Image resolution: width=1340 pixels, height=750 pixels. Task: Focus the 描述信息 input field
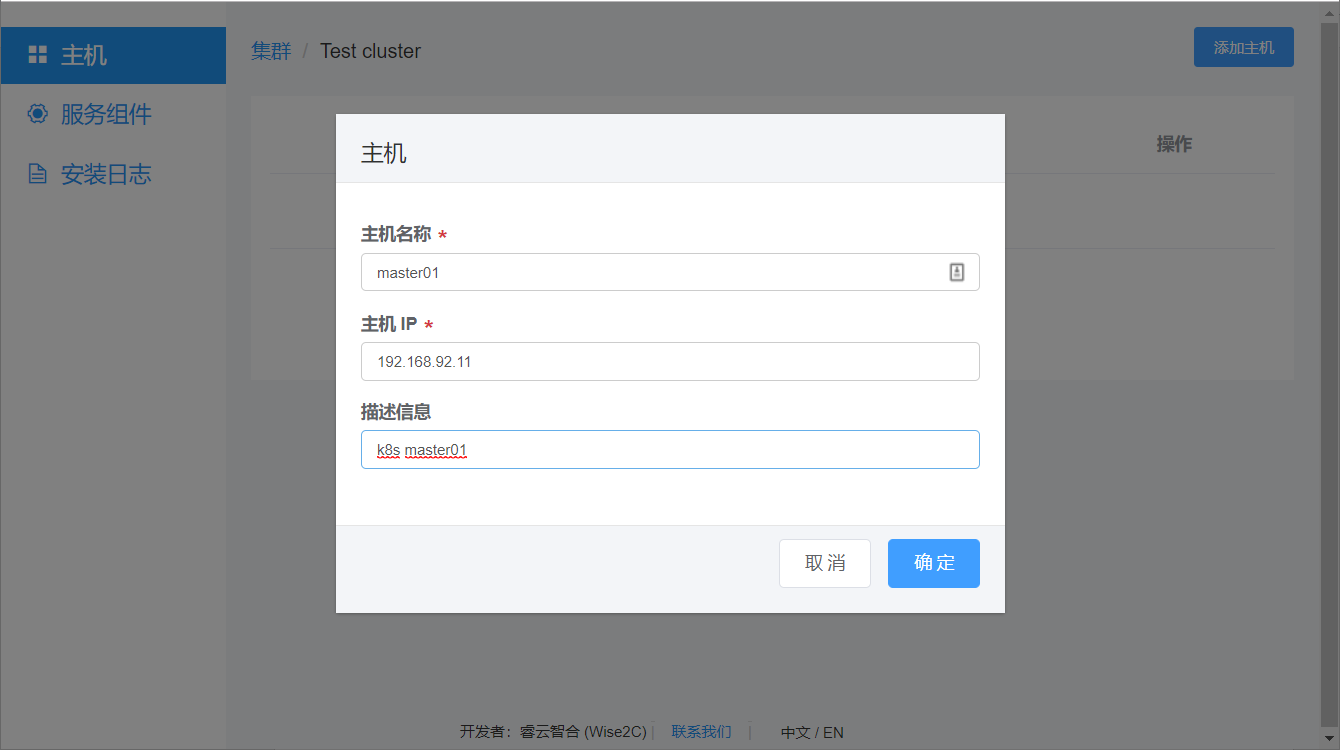coord(670,450)
